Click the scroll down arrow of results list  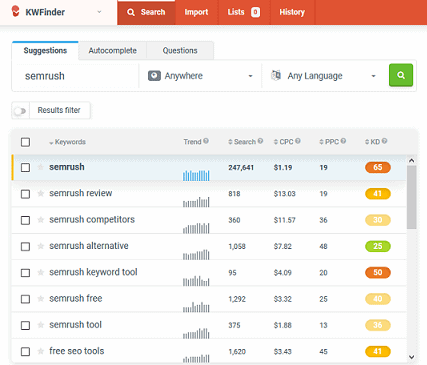point(412,357)
